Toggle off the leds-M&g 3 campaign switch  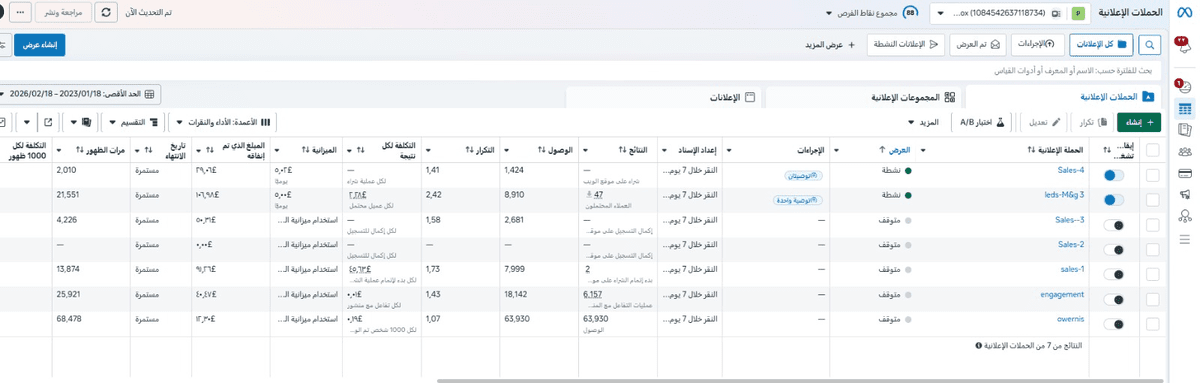1113,200
